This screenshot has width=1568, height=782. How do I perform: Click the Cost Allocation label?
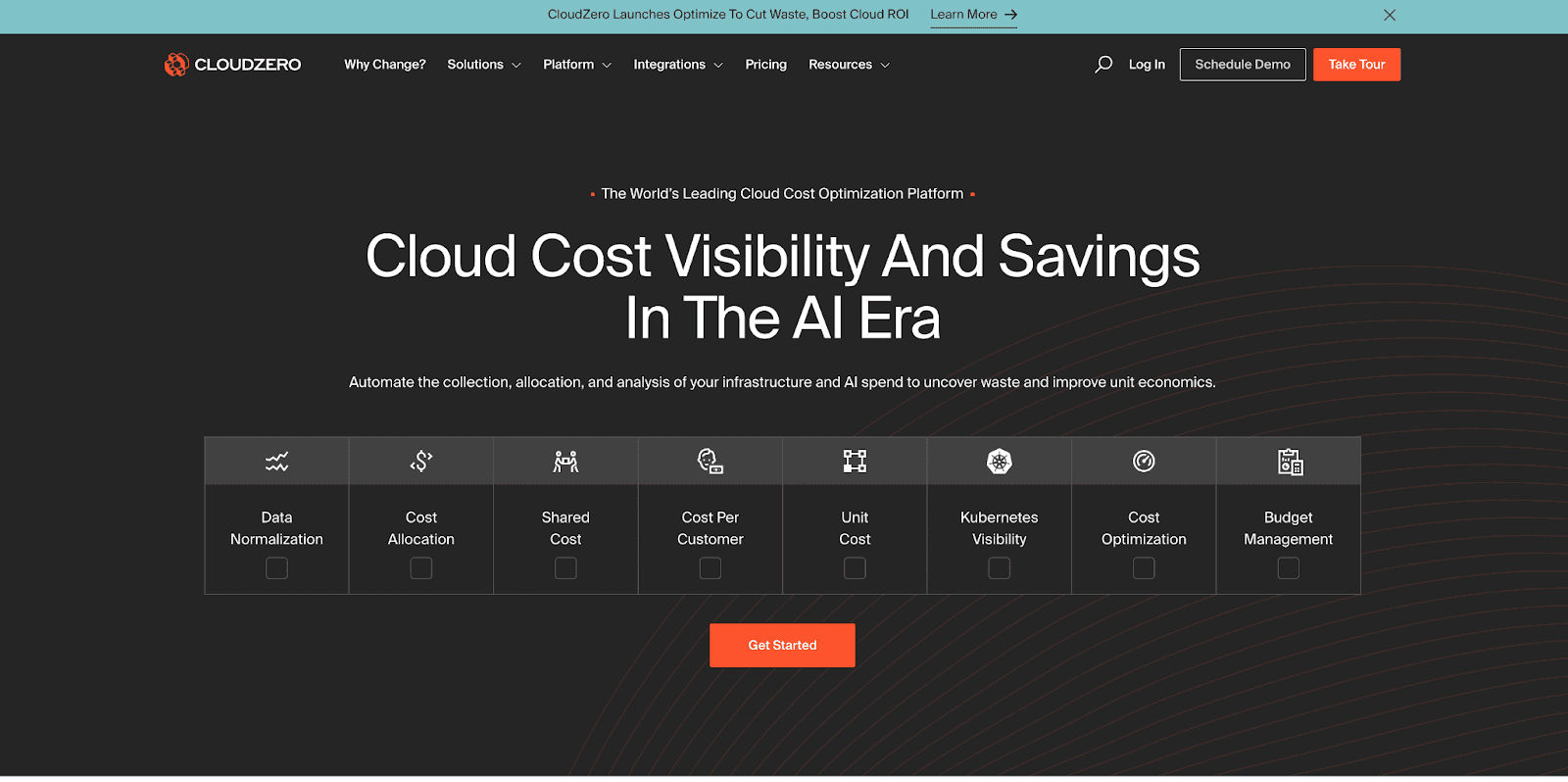click(x=421, y=528)
